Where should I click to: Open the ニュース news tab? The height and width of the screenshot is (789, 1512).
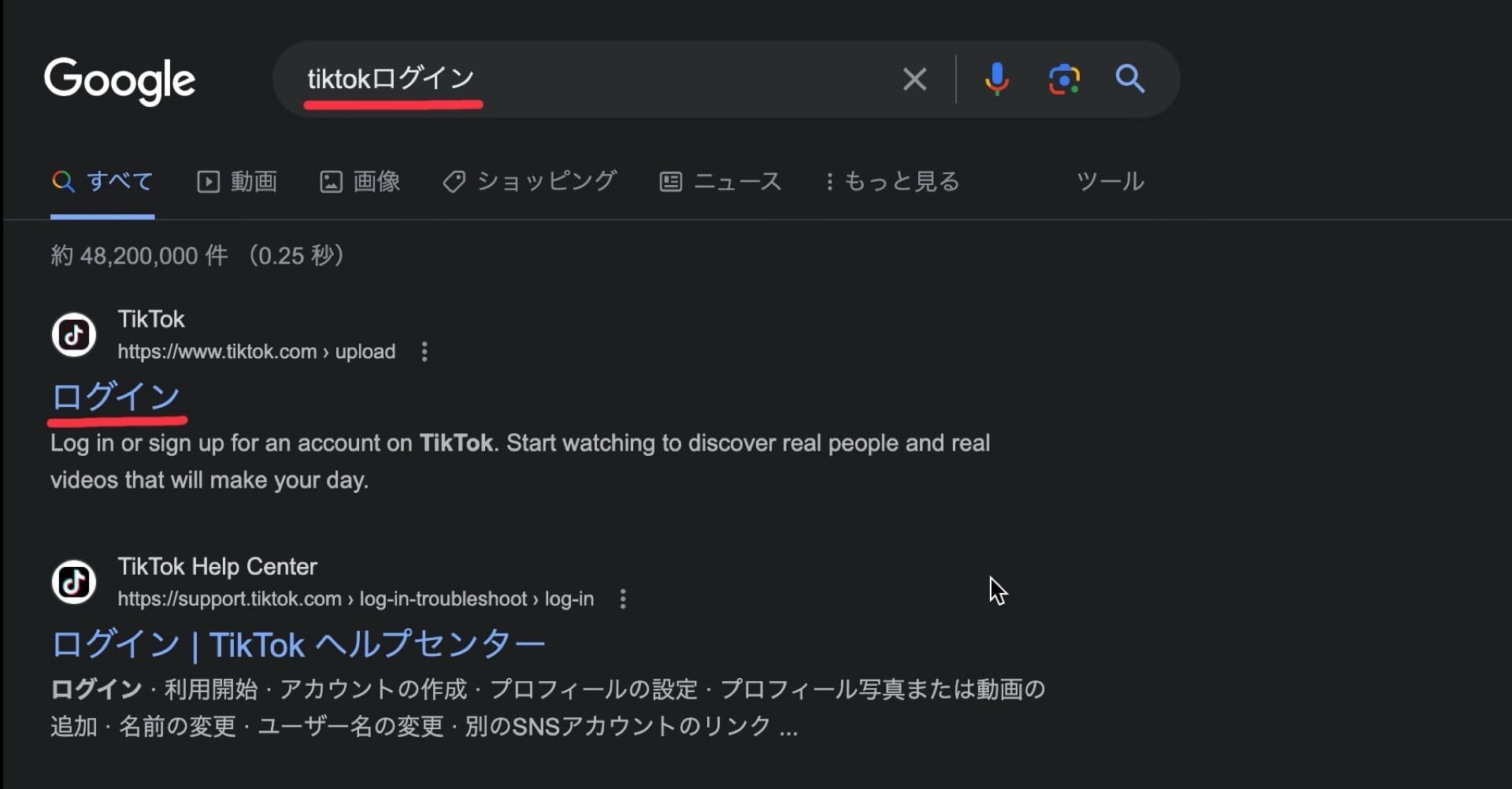721,182
